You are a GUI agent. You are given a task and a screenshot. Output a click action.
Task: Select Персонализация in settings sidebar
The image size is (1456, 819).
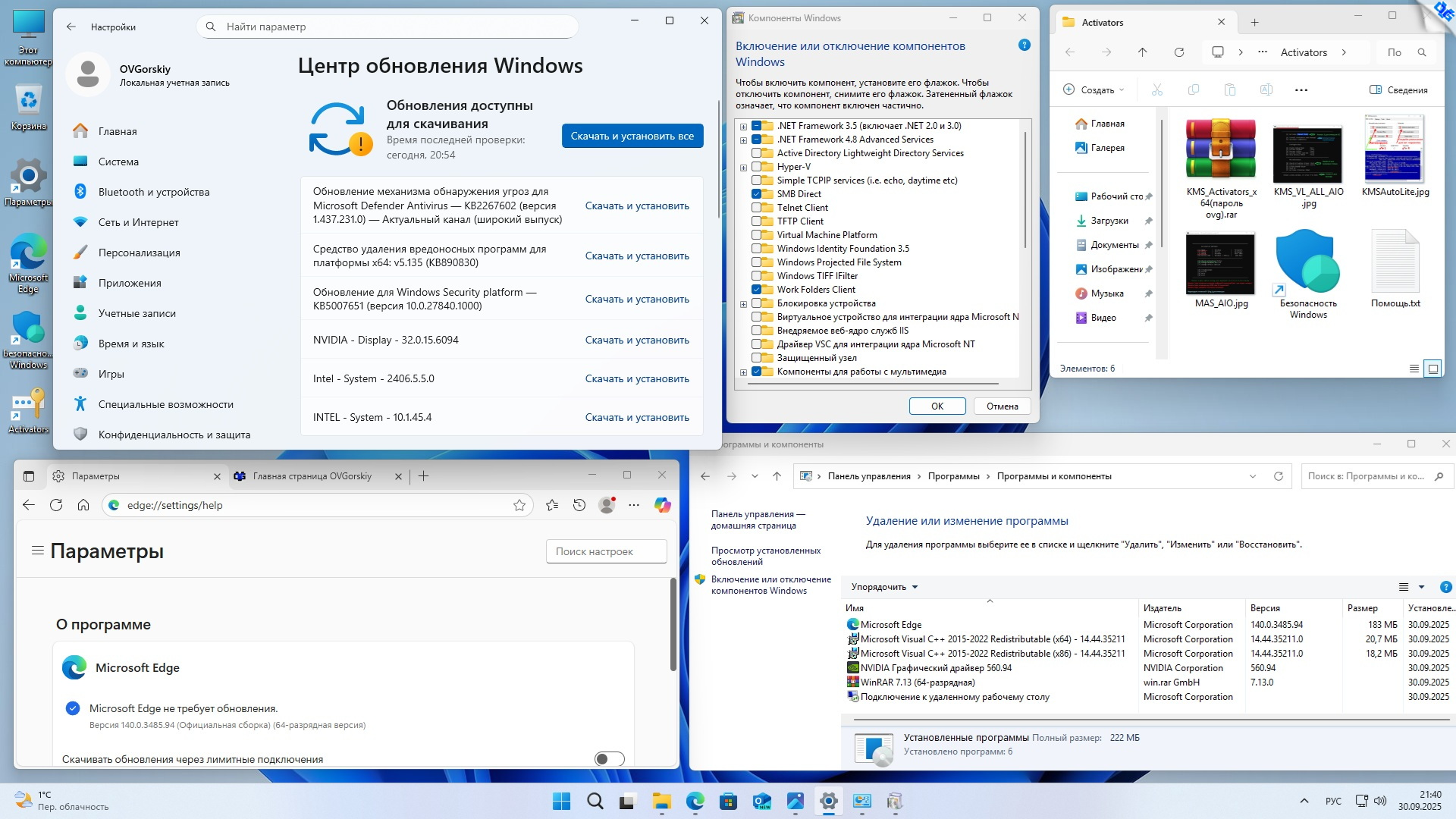pos(139,253)
